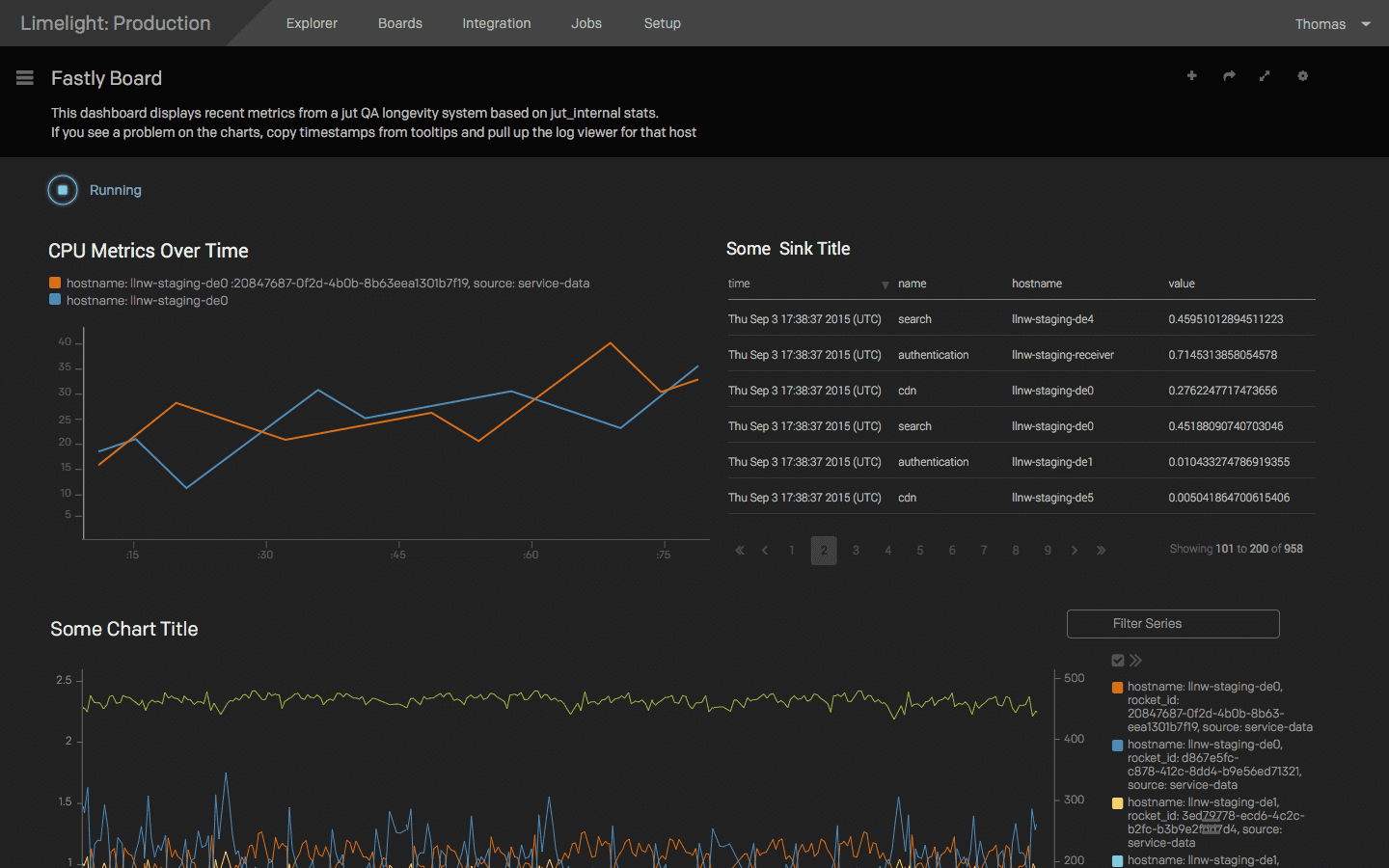Click the CPU Metrics Over Time title

click(149, 251)
